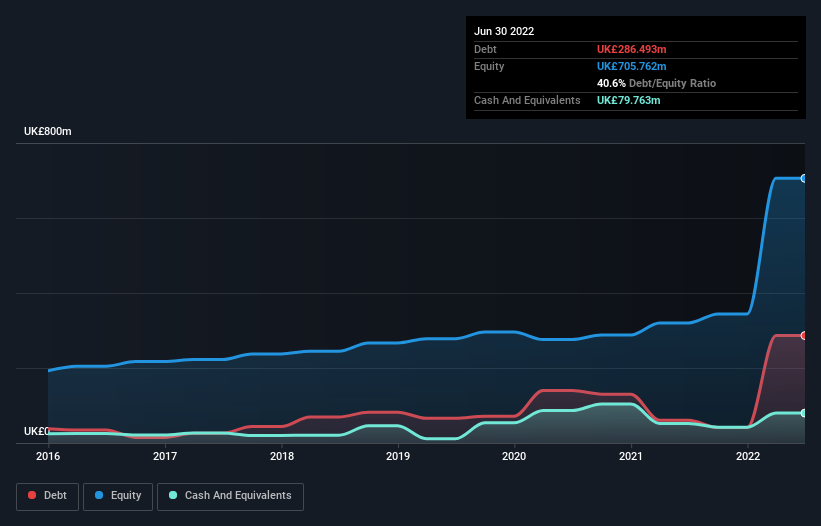Click the 2020 x-axis label
The height and width of the screenshot is (526, 821).
pyautogui.click(x=514, y=456)
